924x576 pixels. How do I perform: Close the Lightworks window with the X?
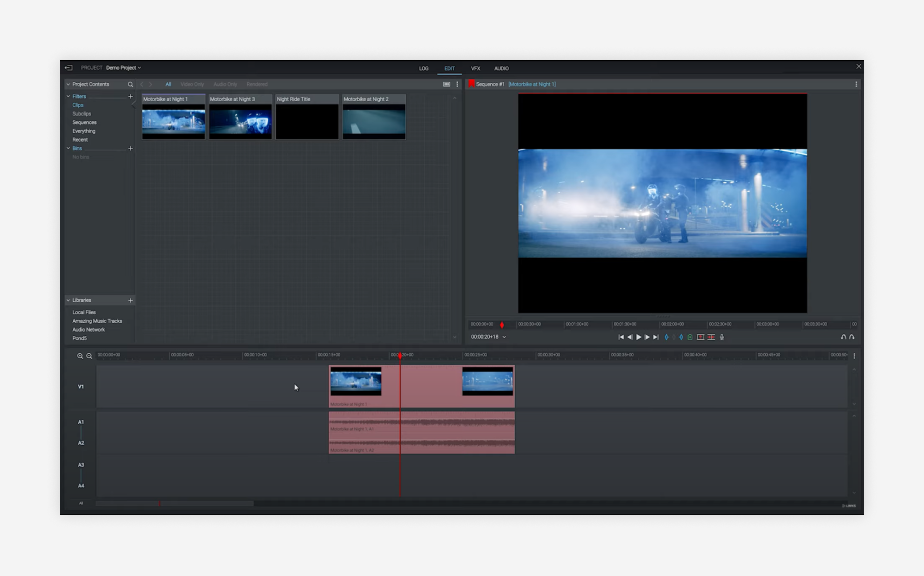point(859,67)
